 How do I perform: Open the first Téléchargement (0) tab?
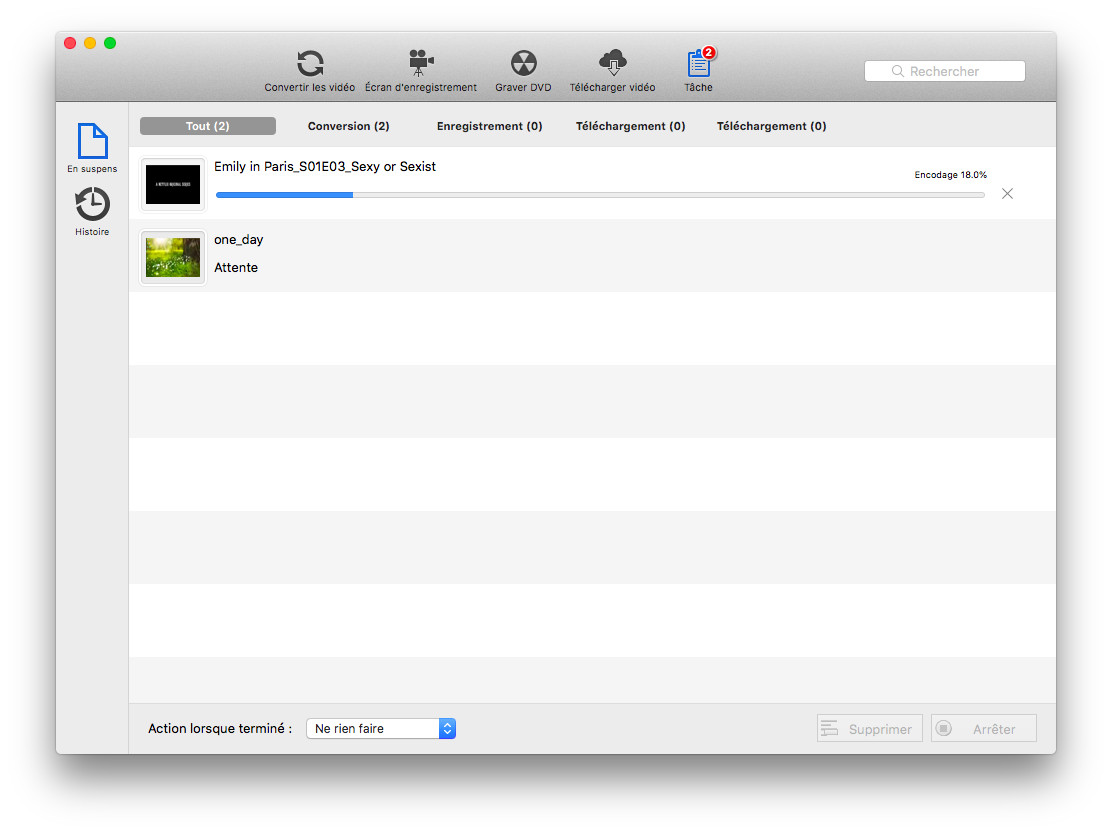click(x=630, y=126)
